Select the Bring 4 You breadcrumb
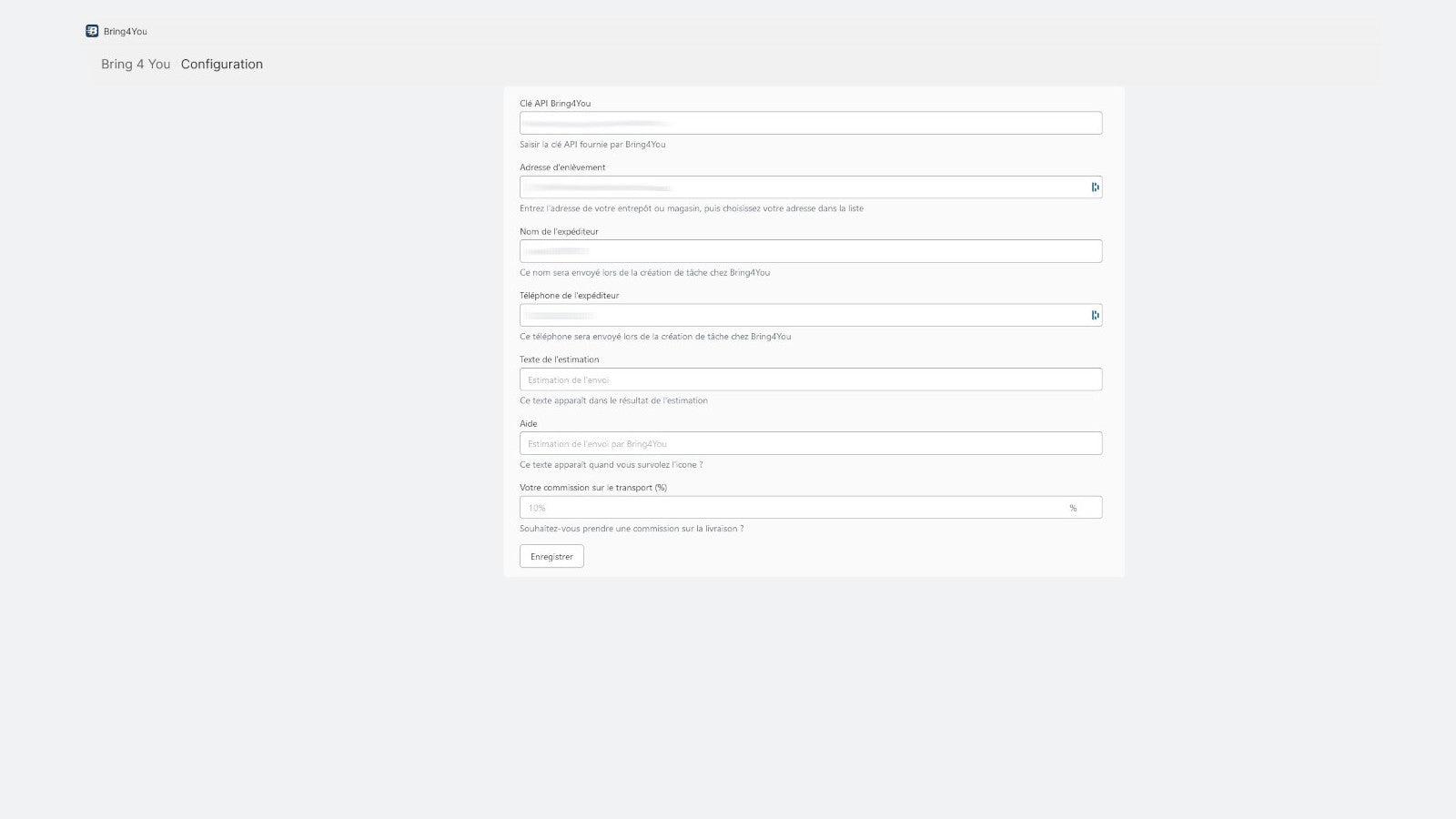Image resolution: width=1456 pixels, height=819 pixels. point(135,64)
